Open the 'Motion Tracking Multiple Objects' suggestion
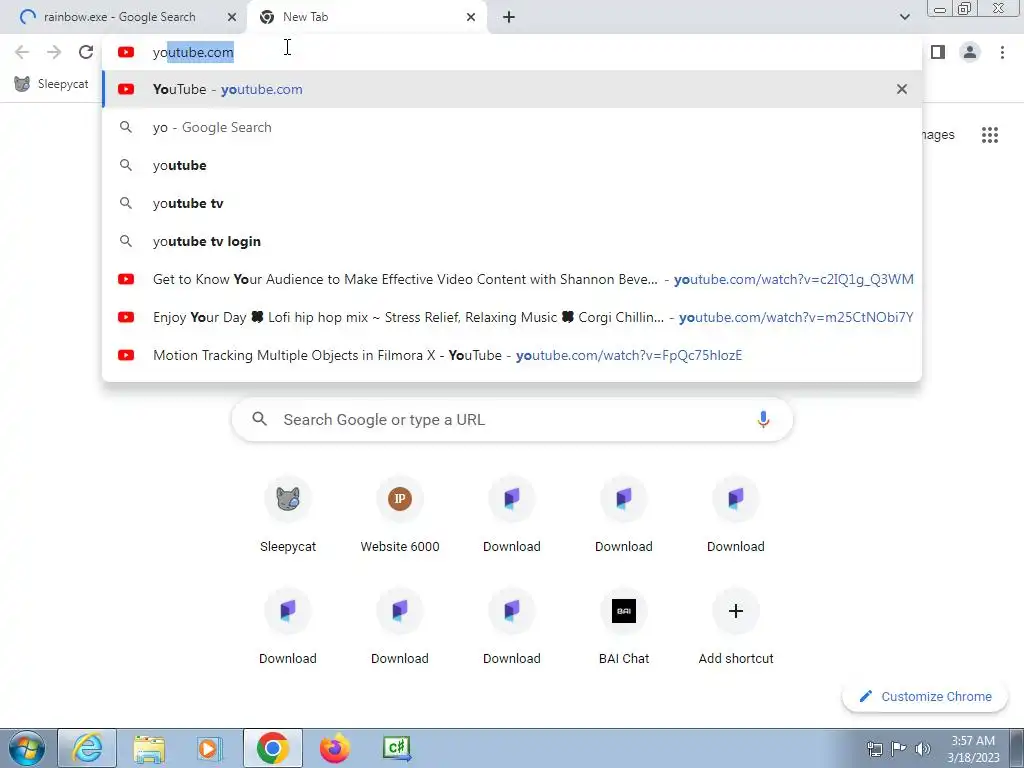The image size is (1024, 768). point(512,355)
